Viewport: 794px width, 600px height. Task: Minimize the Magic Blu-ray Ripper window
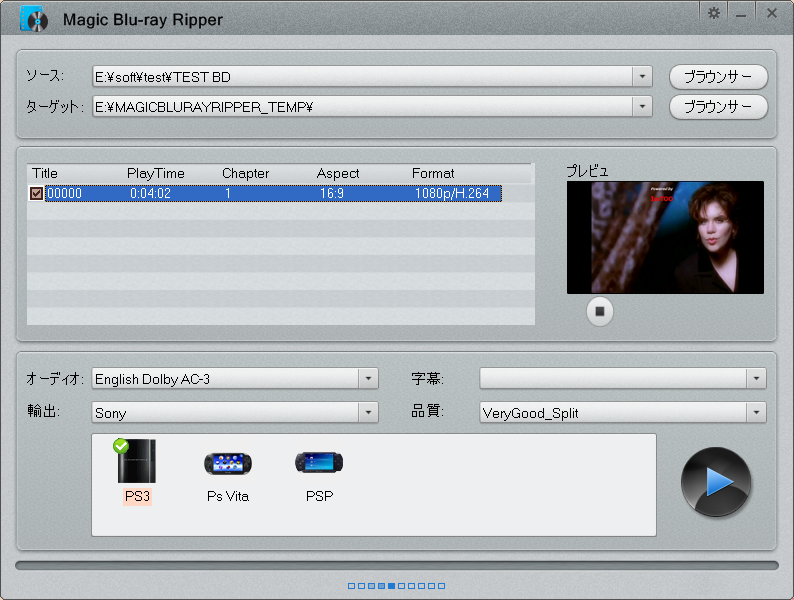pos(741,15)
